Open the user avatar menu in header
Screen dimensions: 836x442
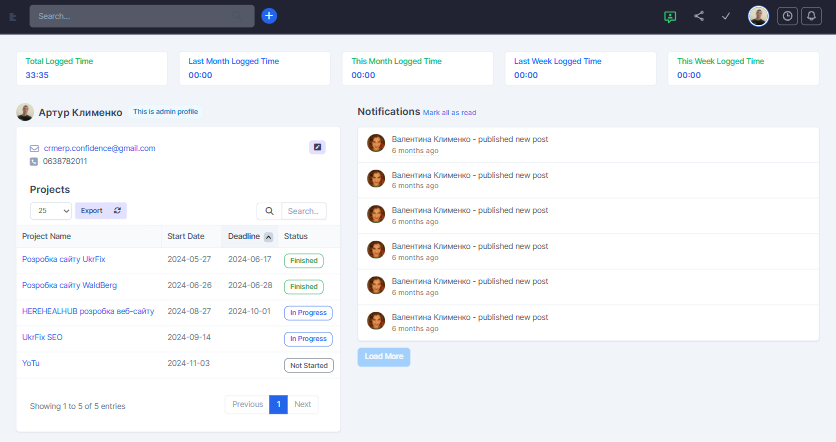click(758, 16)
